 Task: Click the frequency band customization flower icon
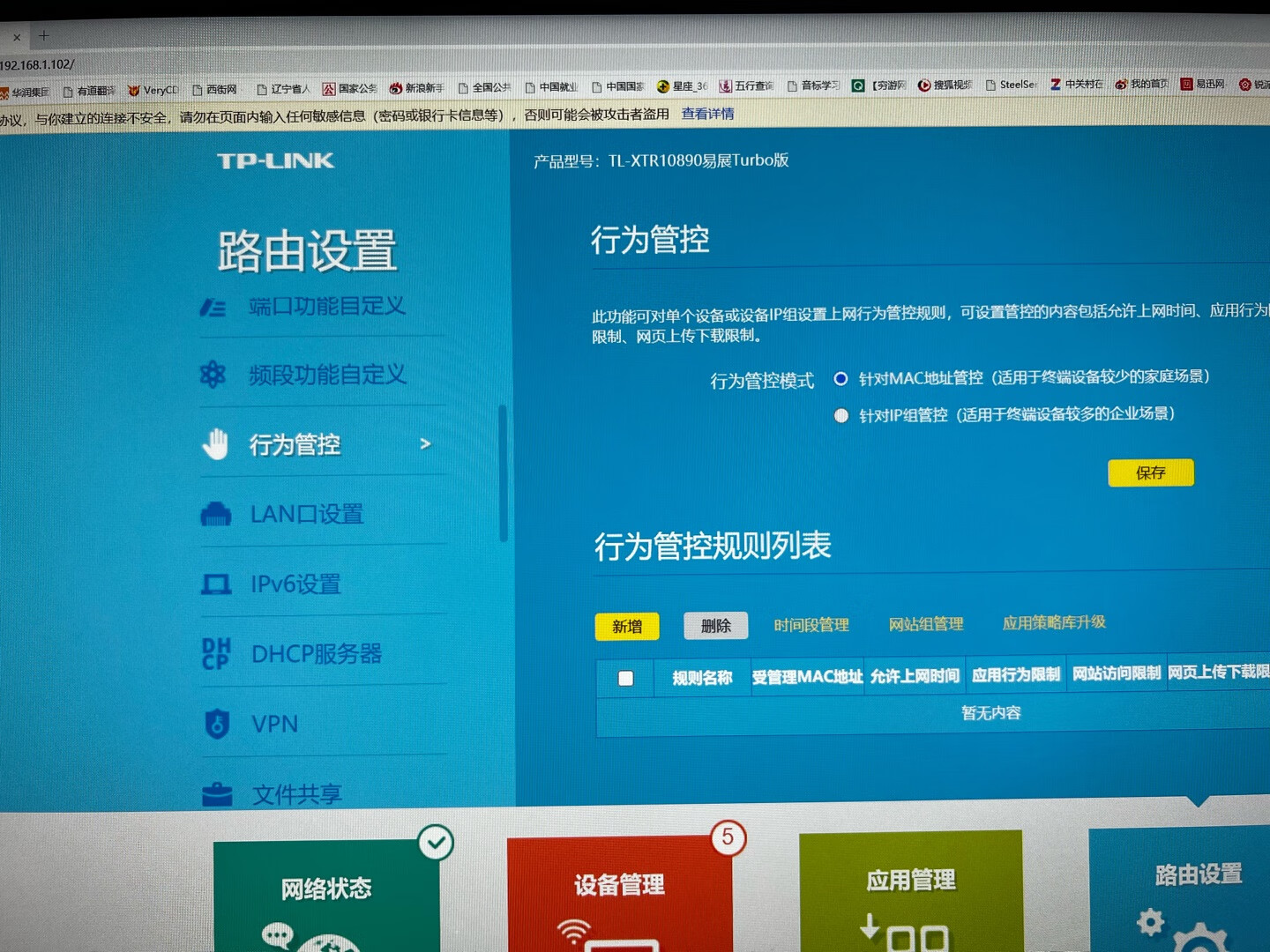tap(213, 375)
